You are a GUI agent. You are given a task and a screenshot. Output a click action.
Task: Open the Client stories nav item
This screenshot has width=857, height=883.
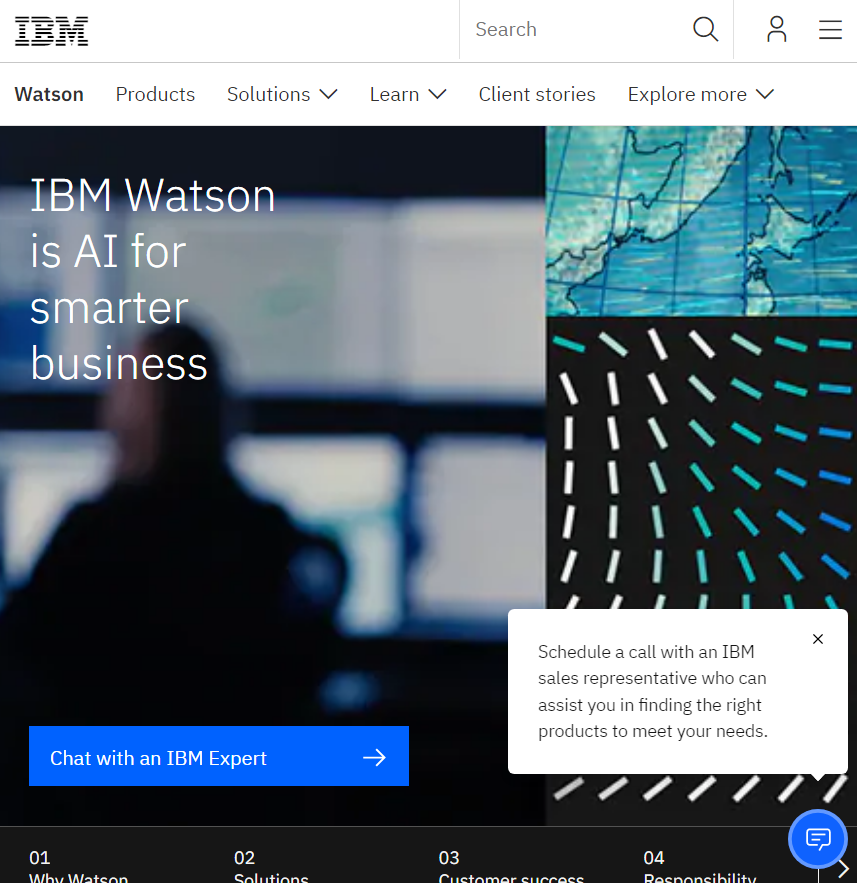(537, 94)
